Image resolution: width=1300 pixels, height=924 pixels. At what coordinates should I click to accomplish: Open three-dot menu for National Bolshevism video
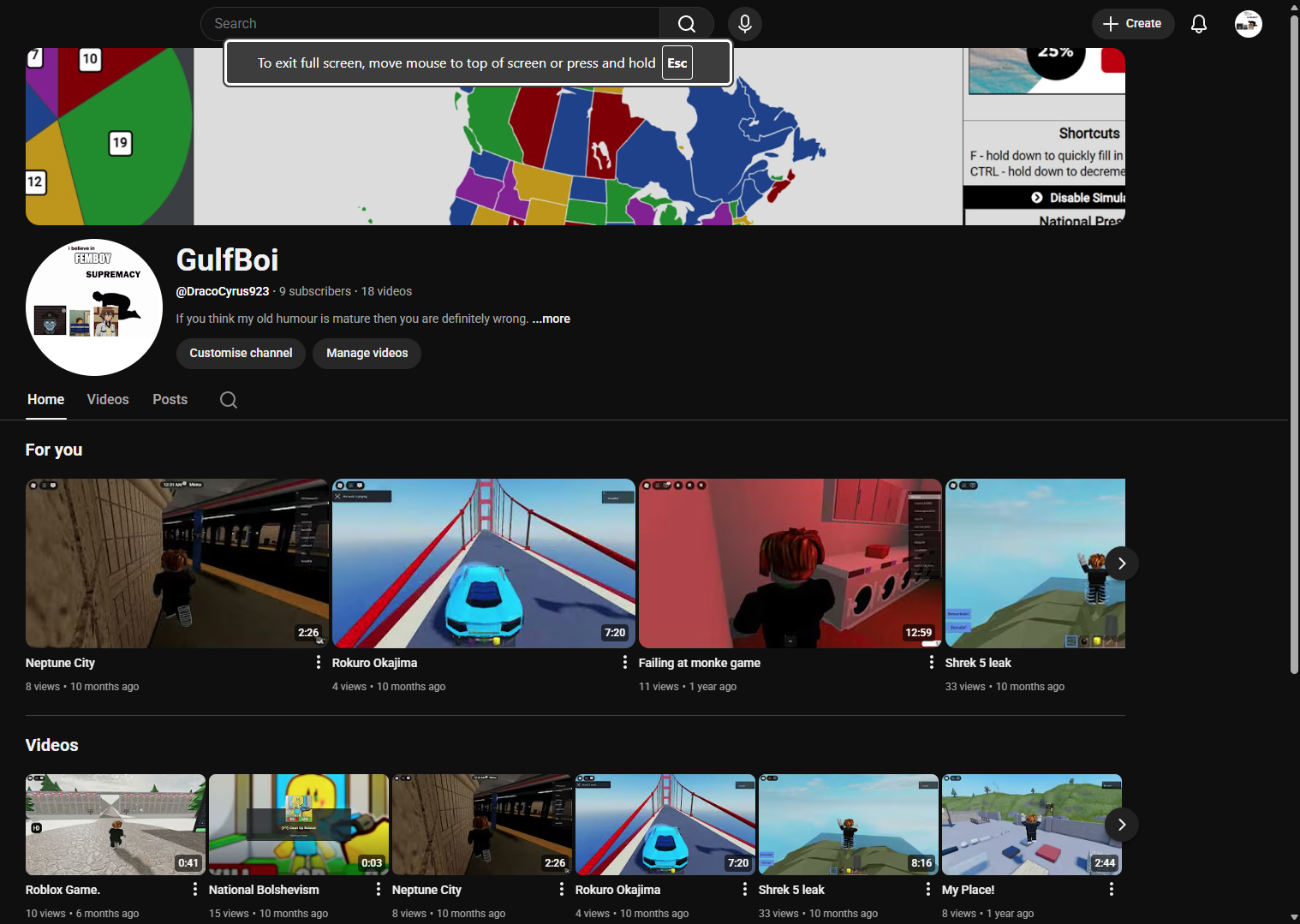point(379,889)
